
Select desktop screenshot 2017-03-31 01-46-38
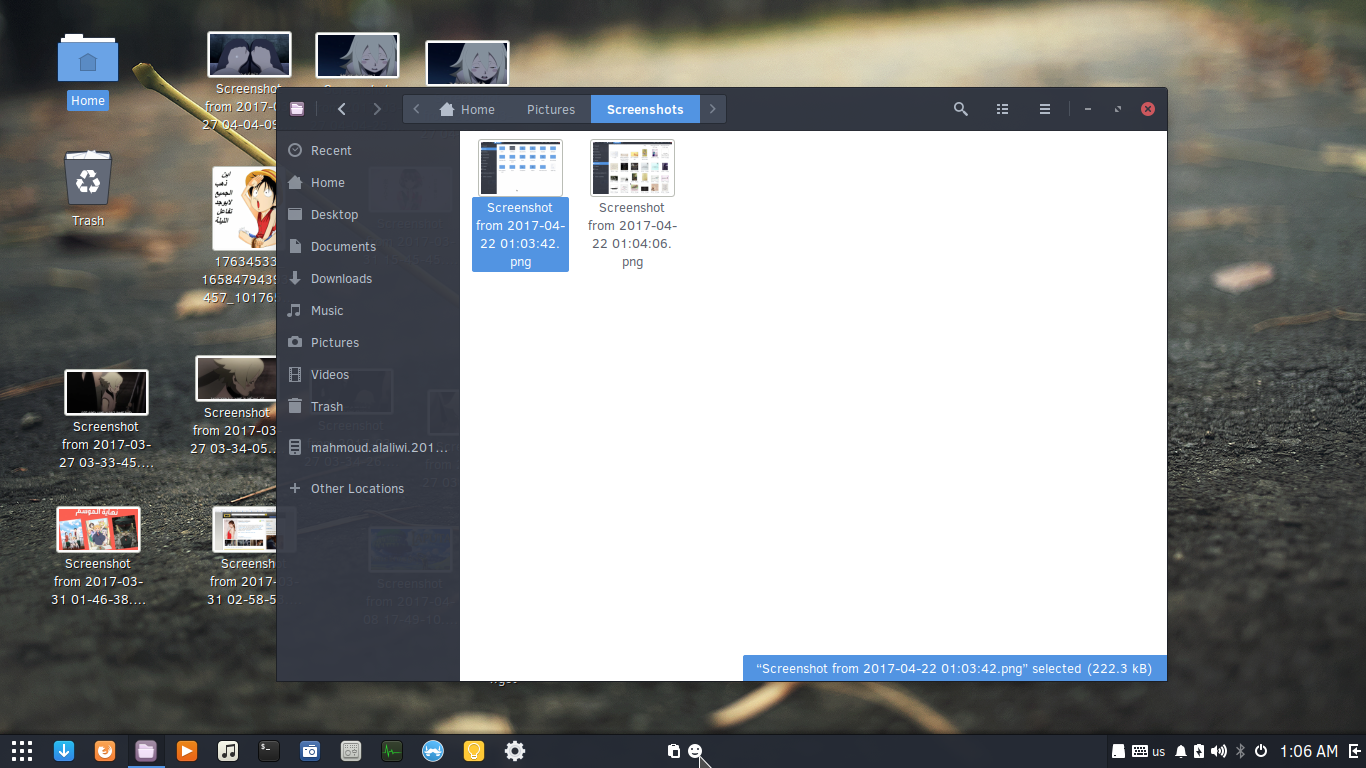98,557
